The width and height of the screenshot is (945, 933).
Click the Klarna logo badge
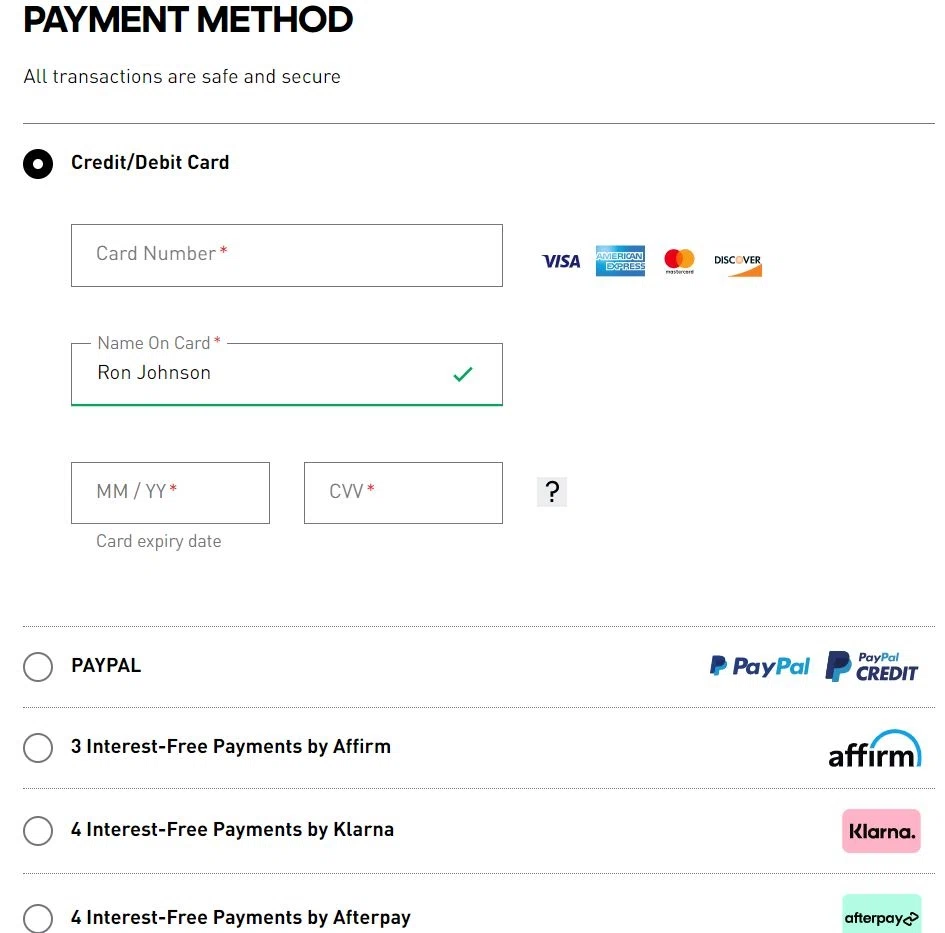pyautogui.click(x=881, y=830)
